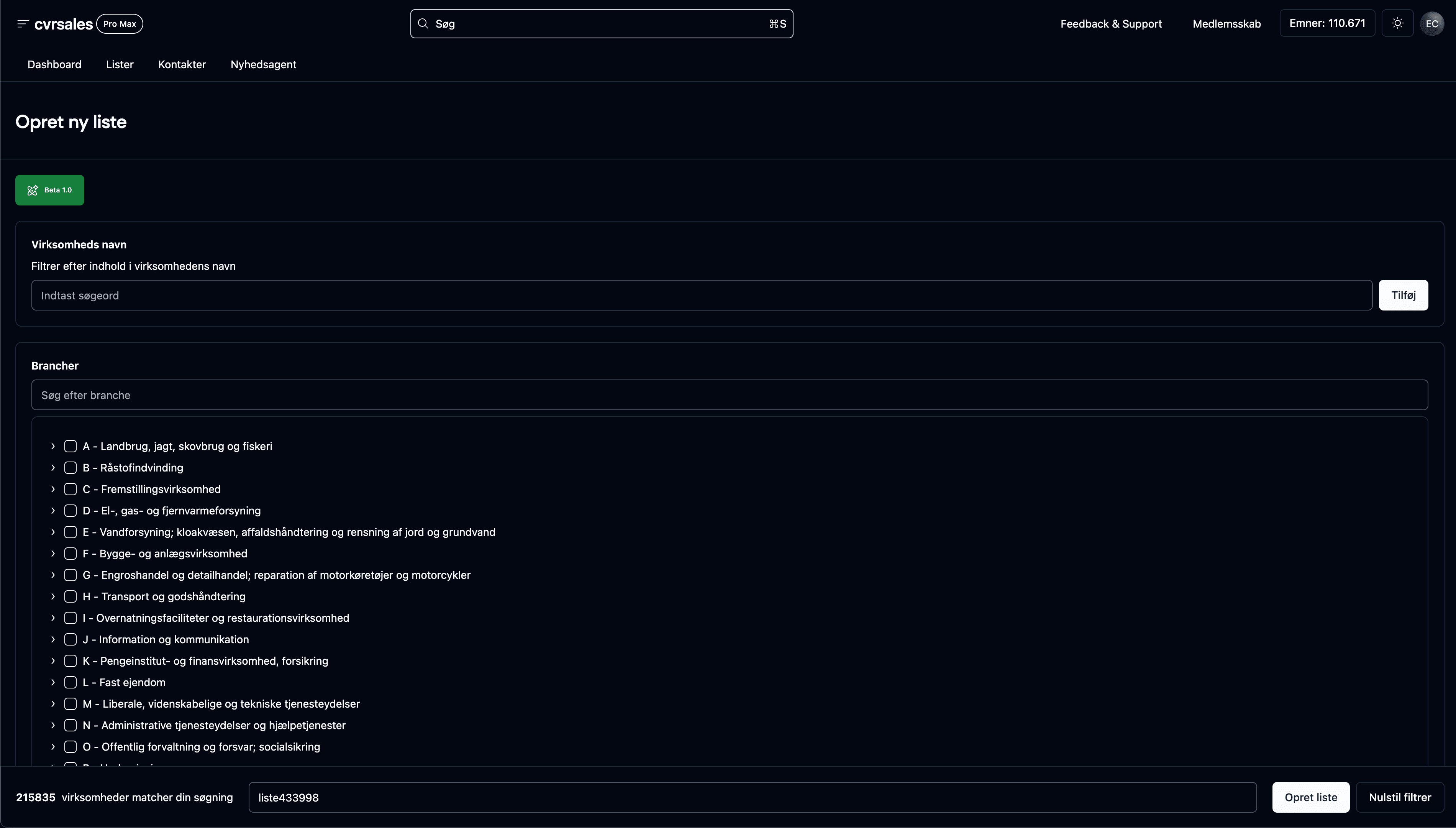Enable the F - Bygge- og anlægsvirksomhed checkbox
Image resolution: width=1456 pixels, height=828 pixels.
pos(71,554)
